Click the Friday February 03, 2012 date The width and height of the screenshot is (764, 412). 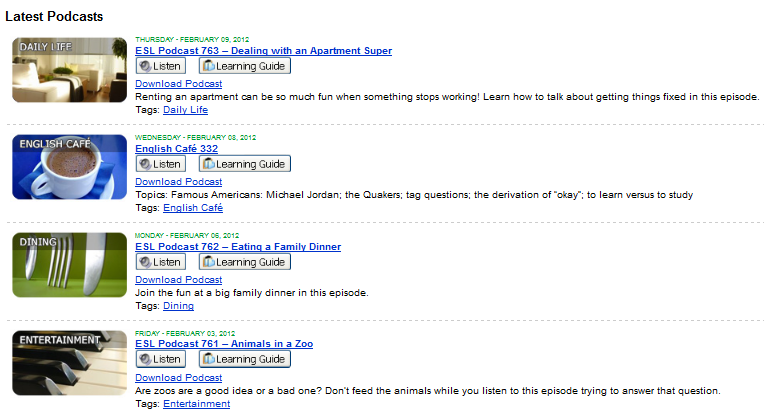pyautogui.click(x=185, y=333)
